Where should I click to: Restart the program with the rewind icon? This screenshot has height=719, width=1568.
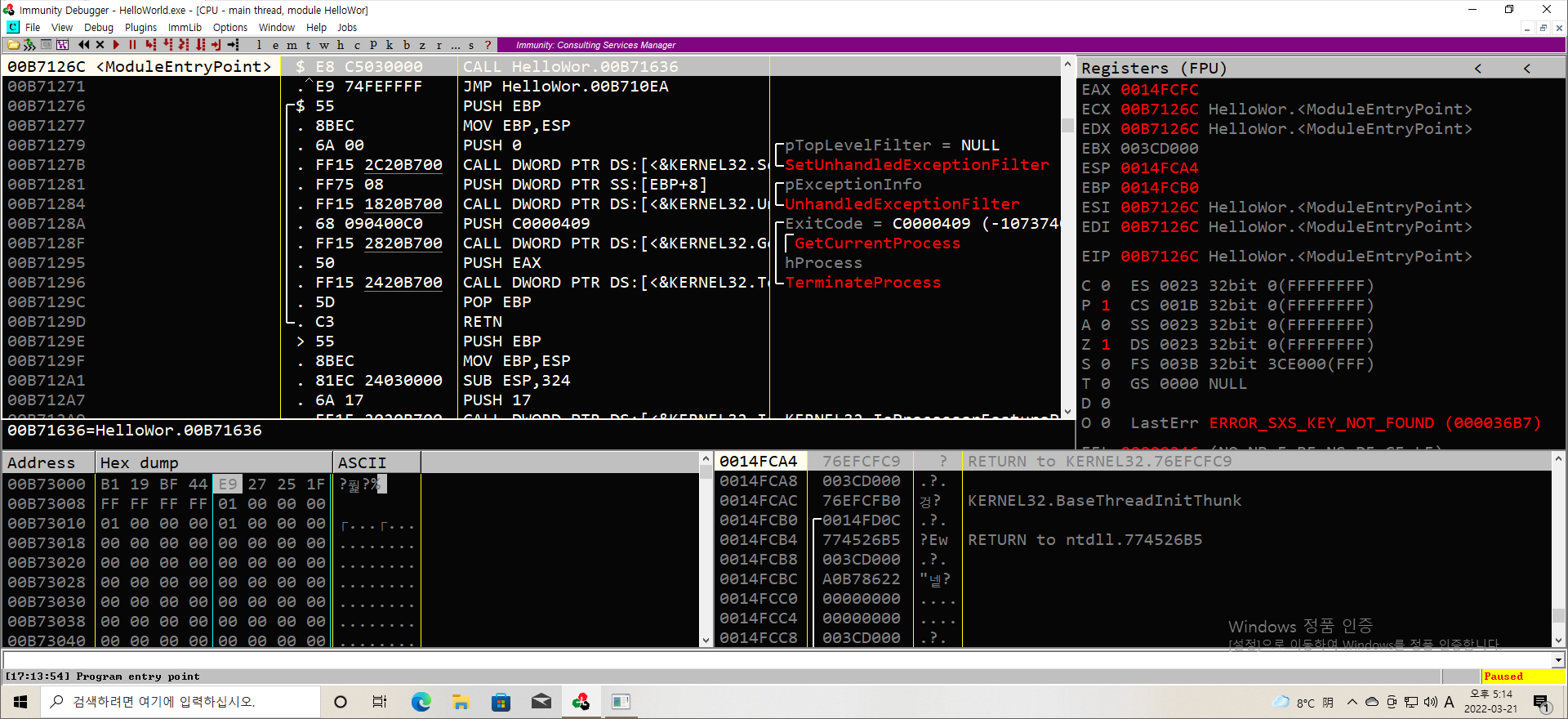pos(83,45)
